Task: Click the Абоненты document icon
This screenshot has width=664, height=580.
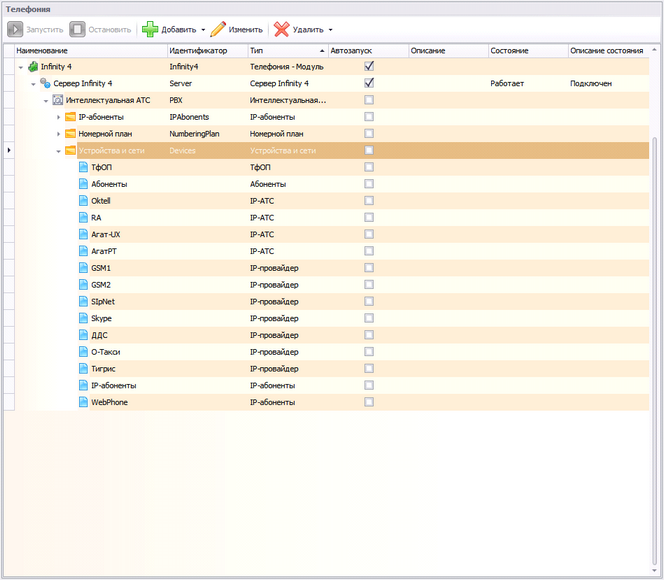Action: (83, 184)
